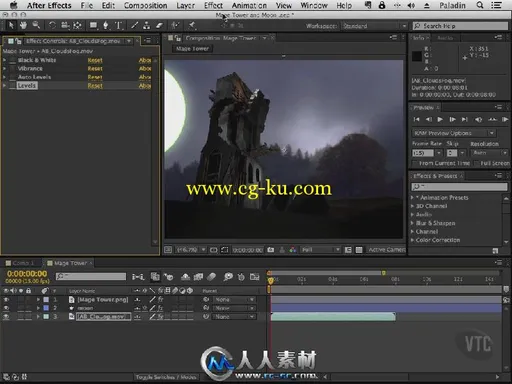Viewport: 512px width, 384px height.
Task: Open the Mage Tower.png parent None dropdown
Action: tap(234, 299)
